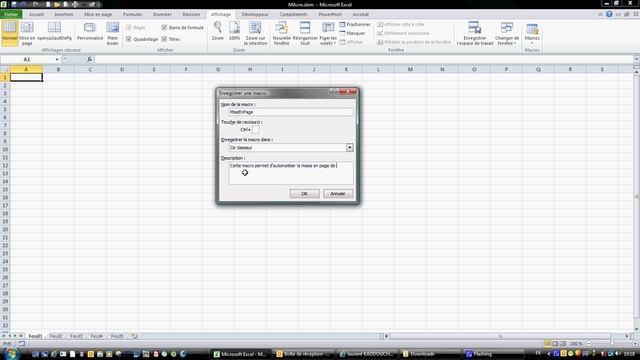
Task: Click Fractionner split window
Action: click(x=355, y=24)
